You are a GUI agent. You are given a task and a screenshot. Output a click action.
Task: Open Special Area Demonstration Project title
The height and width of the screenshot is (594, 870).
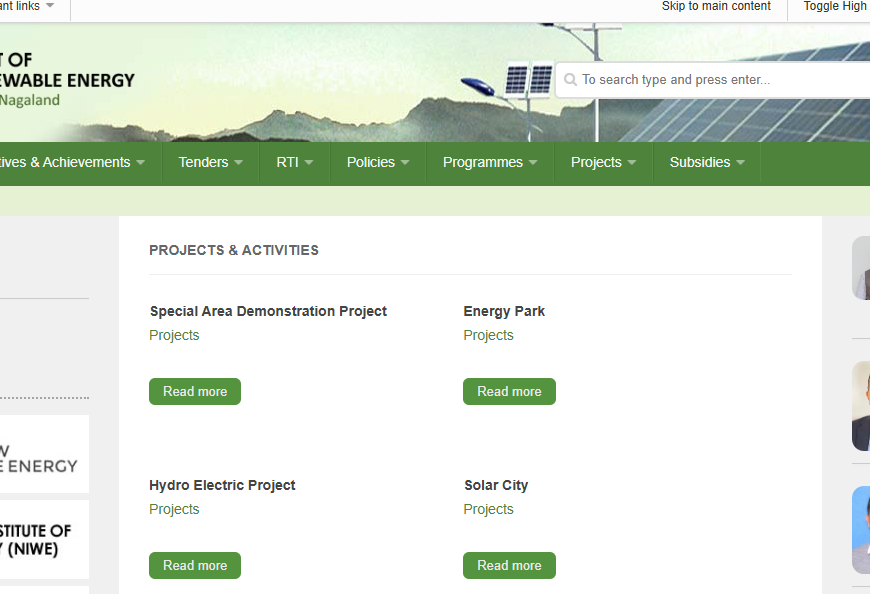(x=268, y=311)
